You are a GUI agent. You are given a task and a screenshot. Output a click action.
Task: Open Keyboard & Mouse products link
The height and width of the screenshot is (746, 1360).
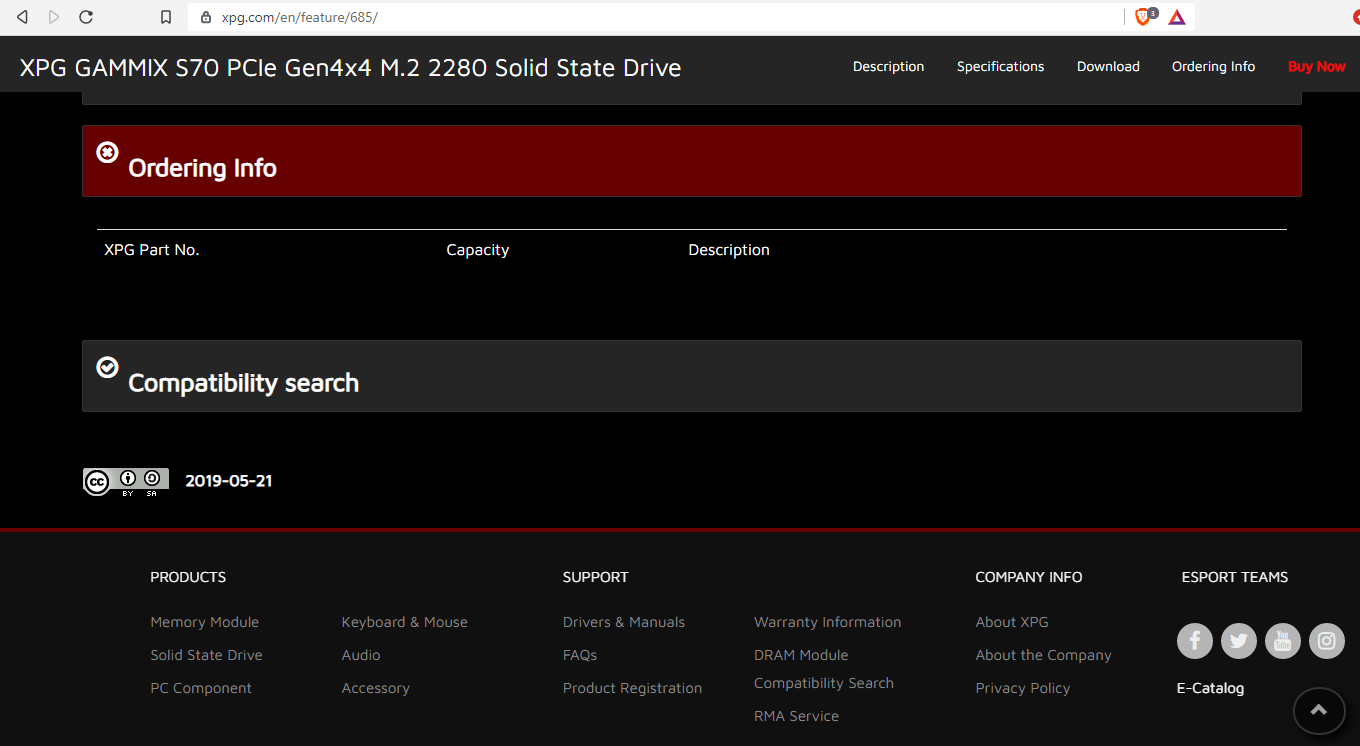405,622
